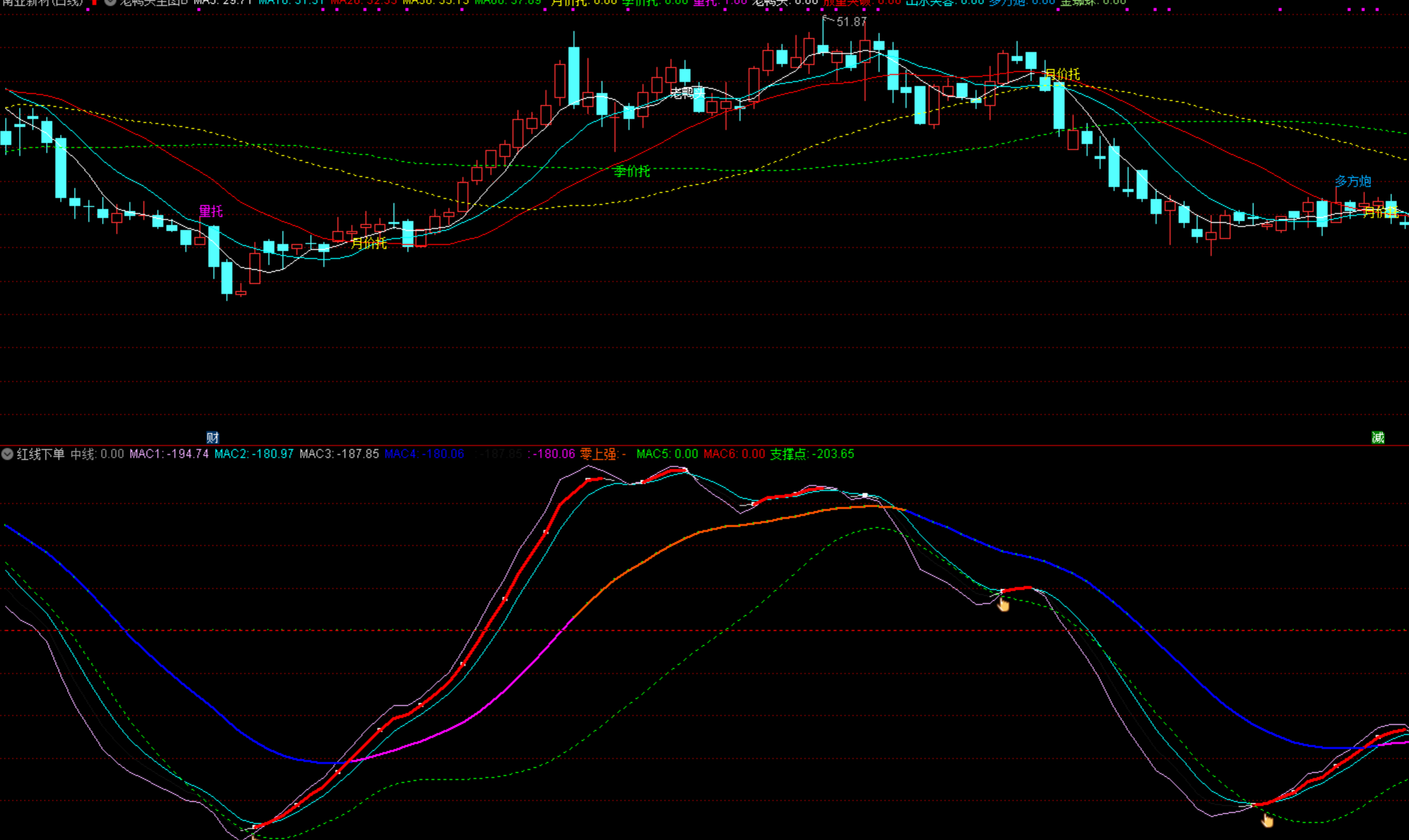Viewport: 1409px width, 840px height.
Task: Click the orange 零上强 readout
Action: (603, 454)
